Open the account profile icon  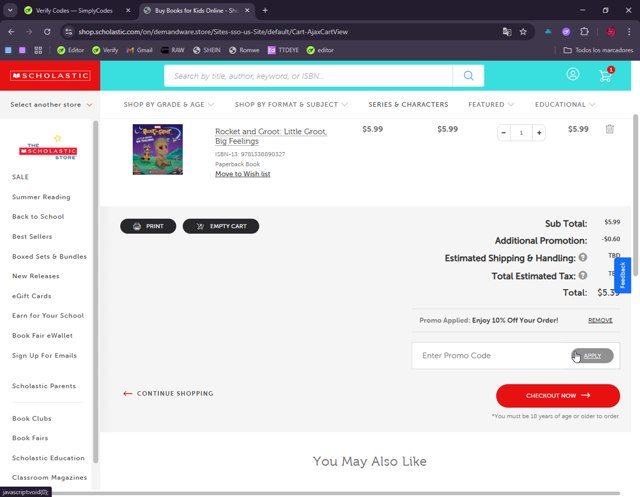click(573, 74)
